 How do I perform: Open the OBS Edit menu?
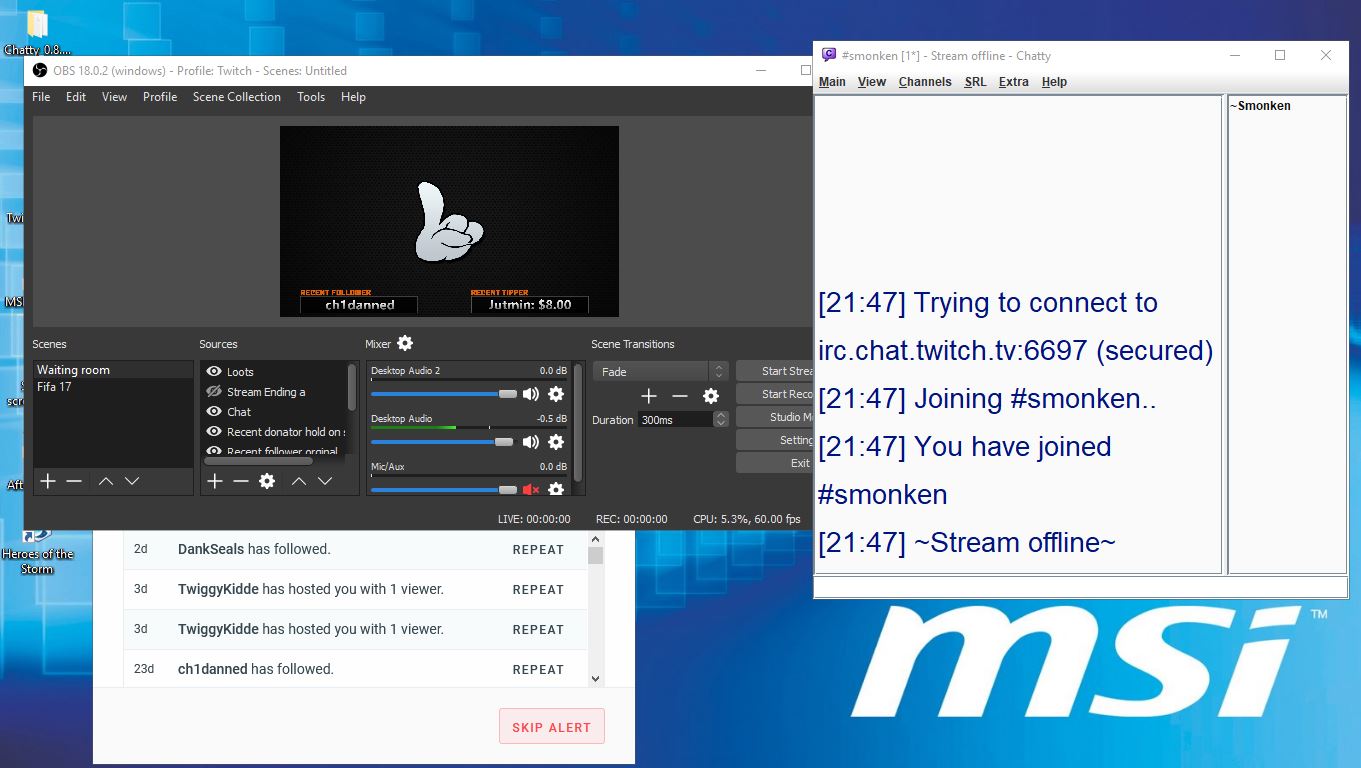pos(76,97)
